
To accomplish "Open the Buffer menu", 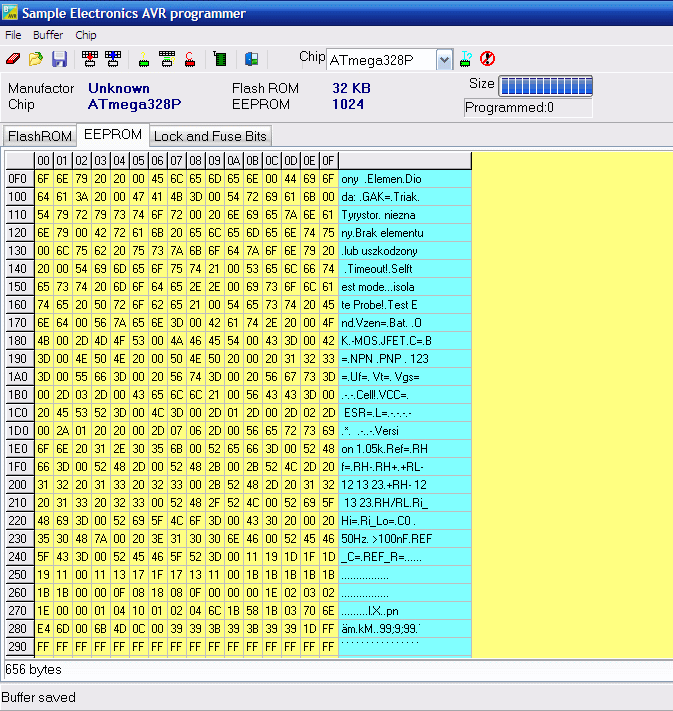I will (x=48, y=35).
